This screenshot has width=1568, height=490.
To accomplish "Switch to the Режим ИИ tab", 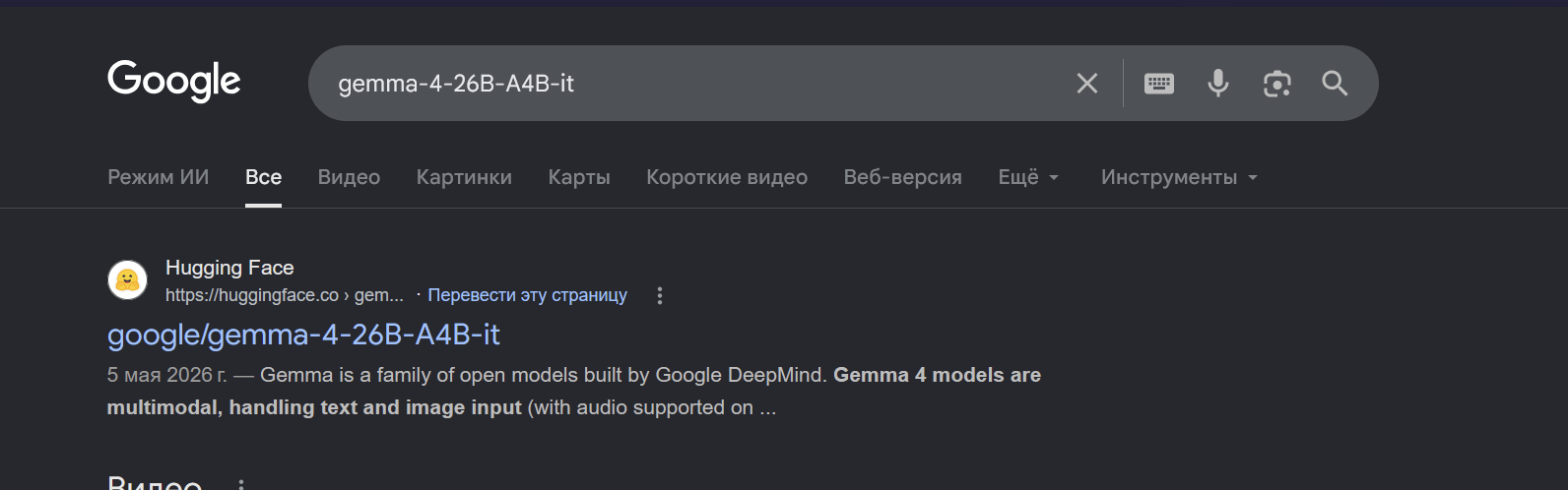I will pyautogui.click(x=159, y=177).
